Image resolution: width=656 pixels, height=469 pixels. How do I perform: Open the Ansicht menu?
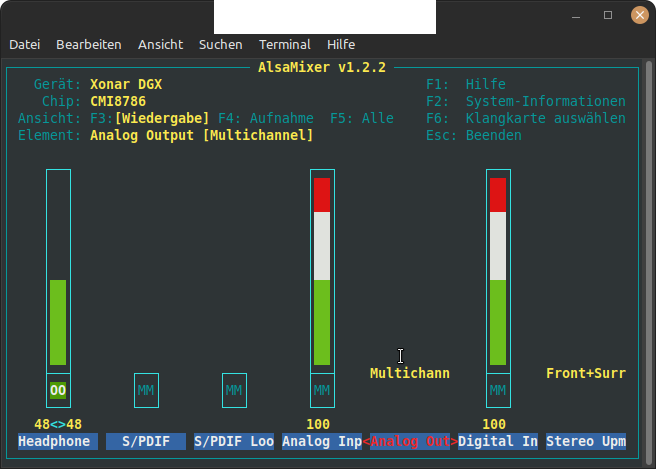161,45
